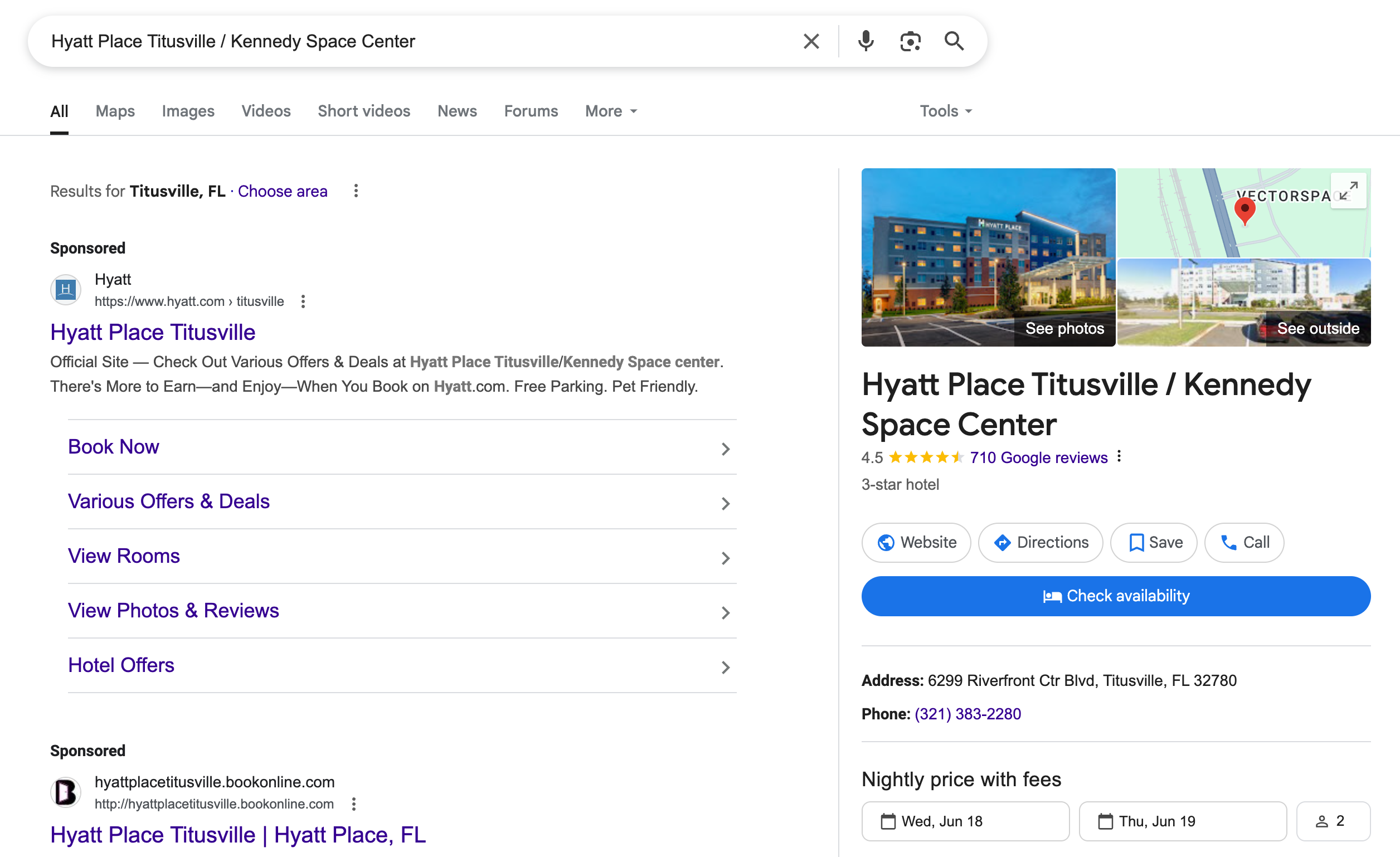1400x857 pixels.
Task: Click the Choose area link
Action: click(283, 191)
